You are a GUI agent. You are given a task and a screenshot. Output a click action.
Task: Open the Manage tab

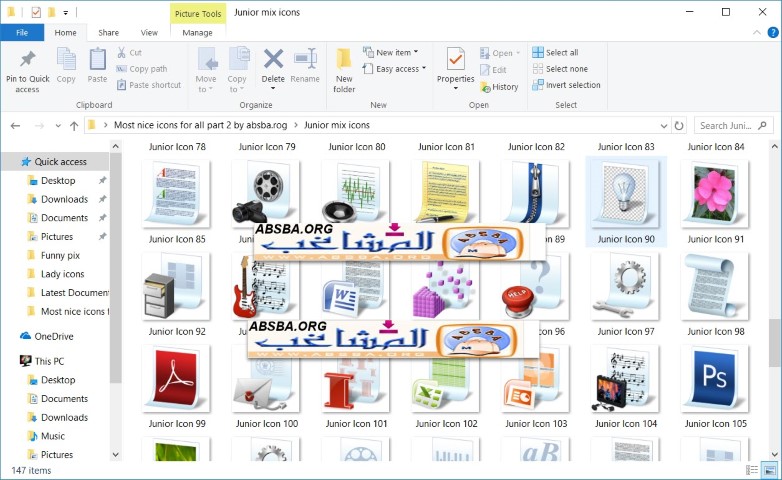coord(197,32)
